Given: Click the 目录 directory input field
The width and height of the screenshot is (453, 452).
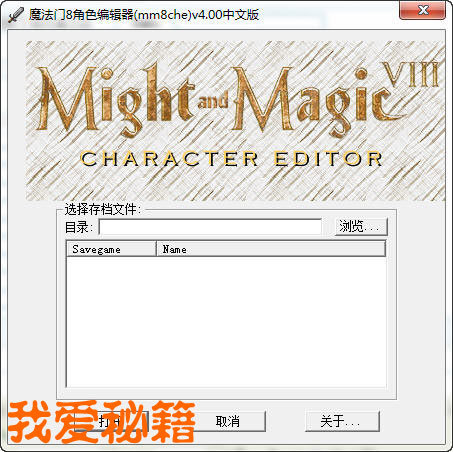Looking at the screenshot, I should pyautogui.click(x=211, y=227).
